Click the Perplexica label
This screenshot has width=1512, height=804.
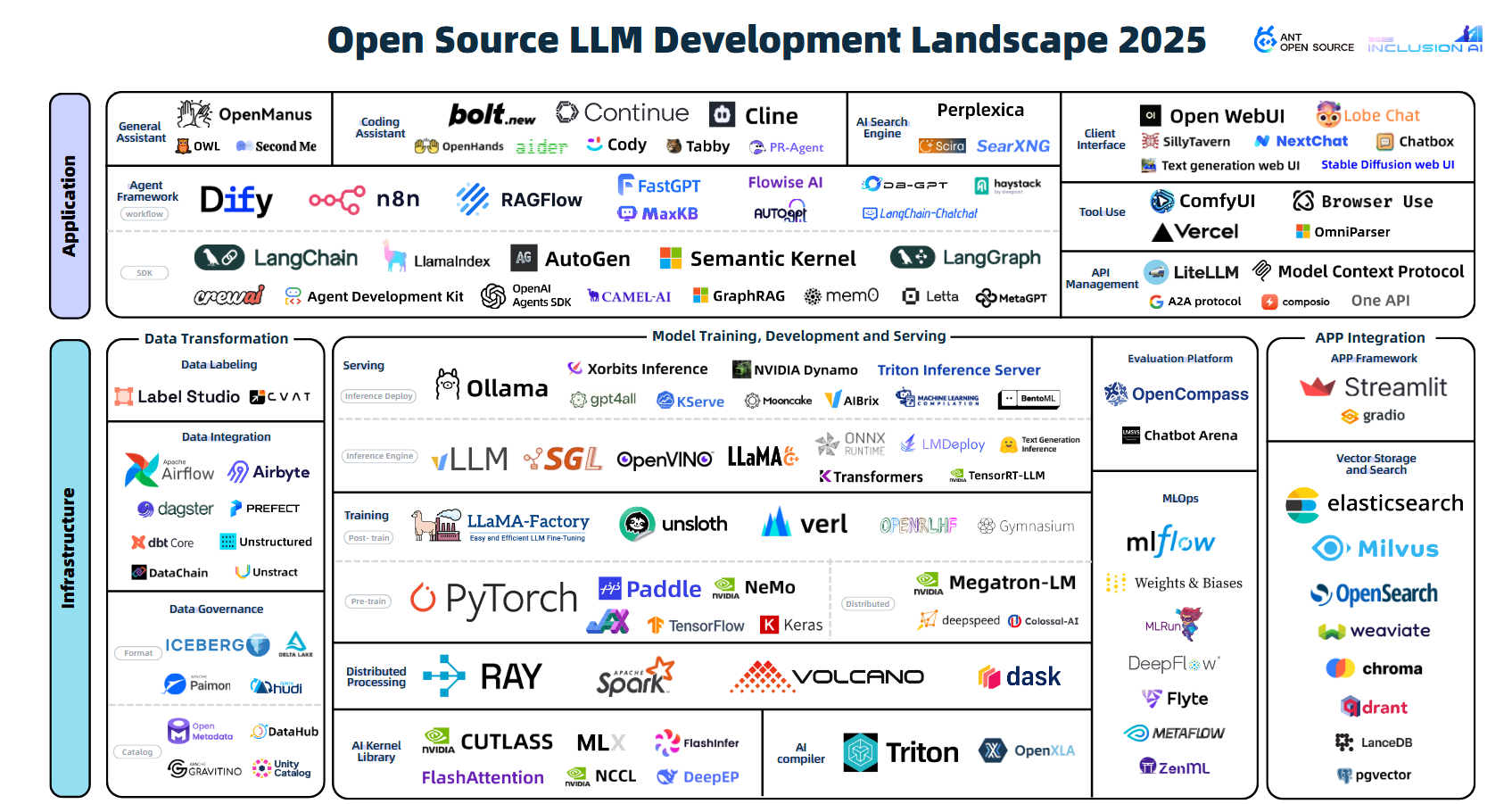980,110
